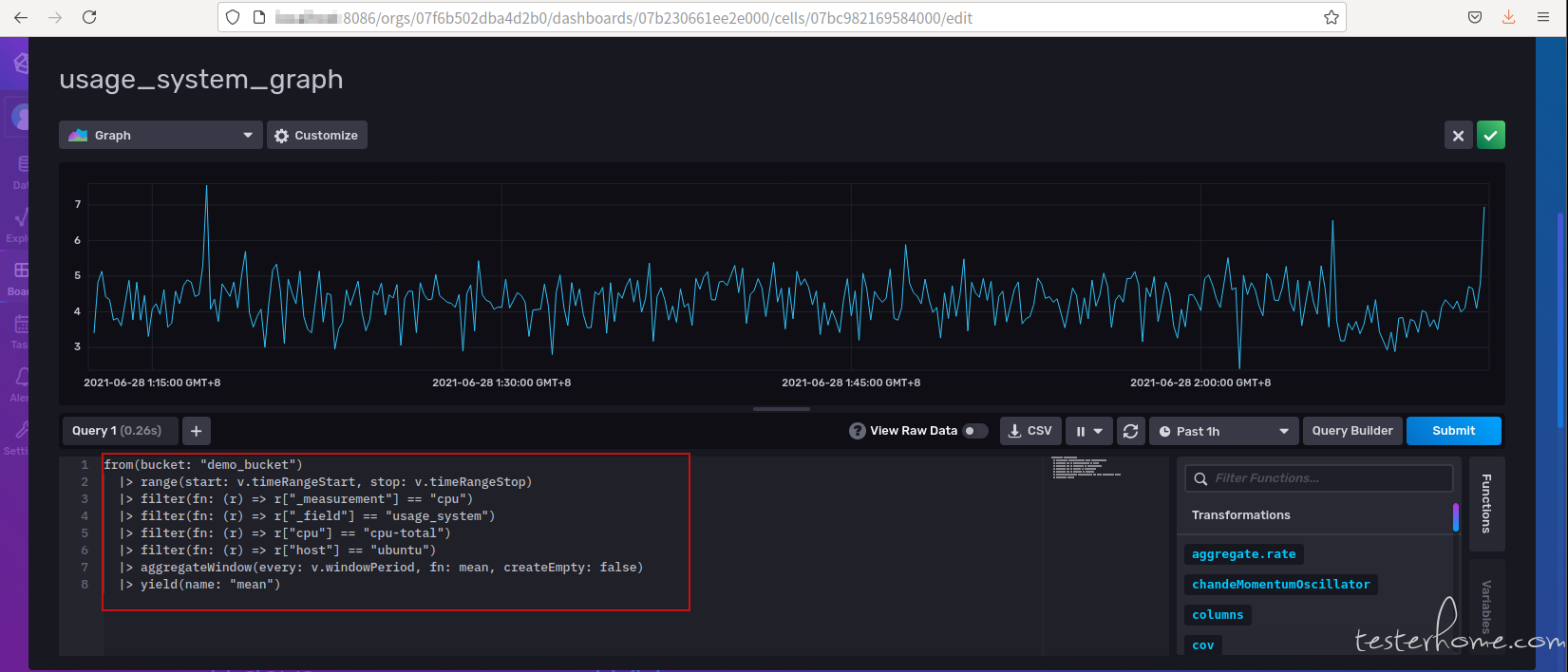Open the Variables side tab
The width and height of the screenshot is (1568, 672).
coord(1487,606)
